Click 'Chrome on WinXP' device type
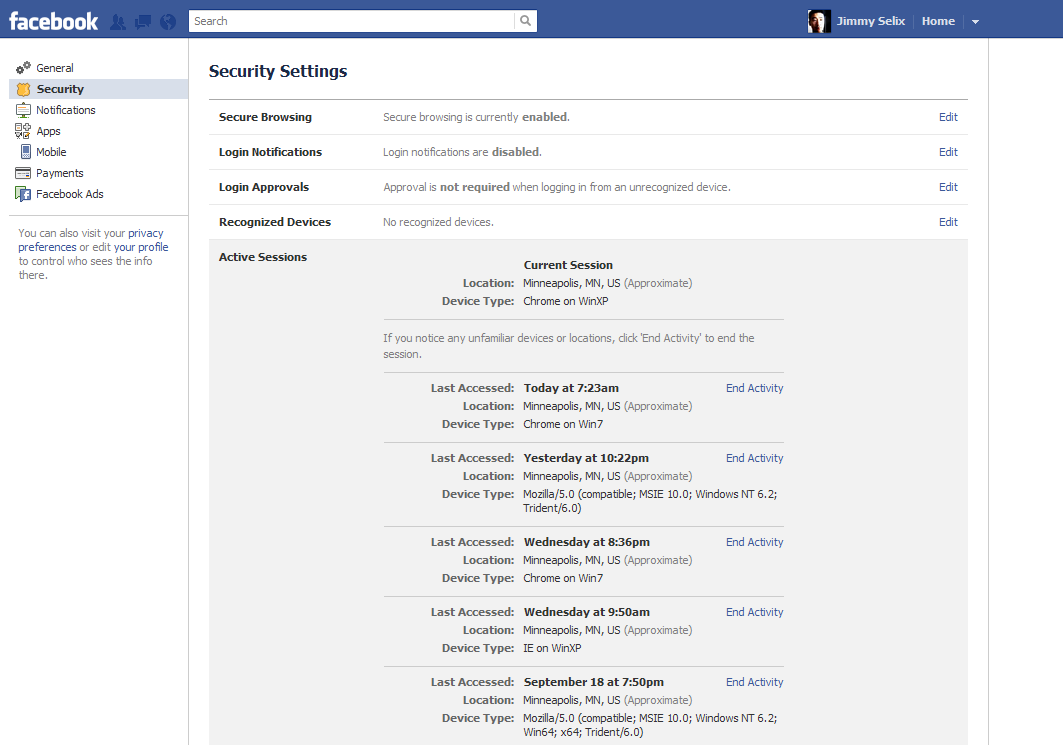This screenshot has height=745, width=1063. (x=565, y=301)
